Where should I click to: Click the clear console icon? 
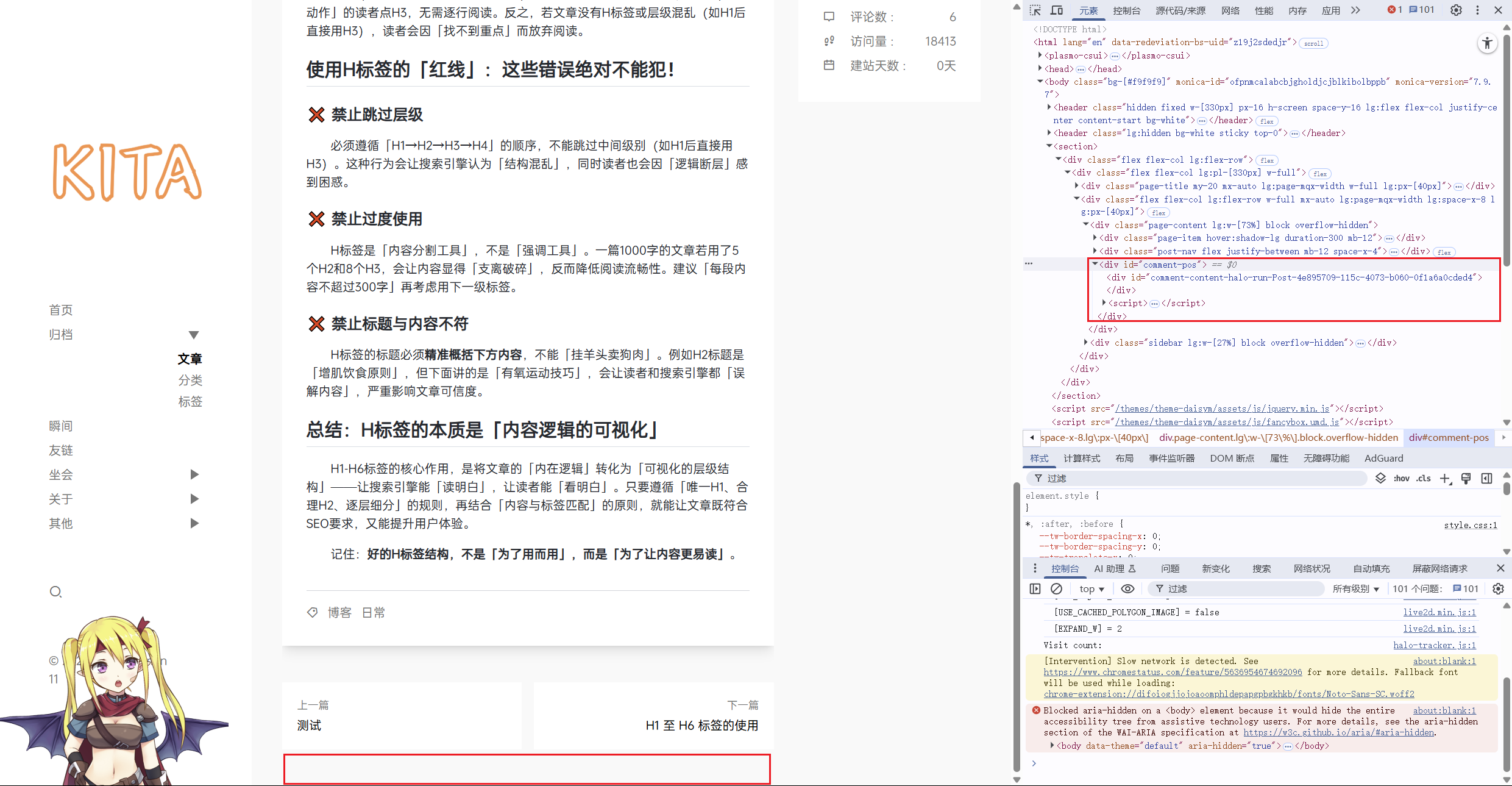1056,588
